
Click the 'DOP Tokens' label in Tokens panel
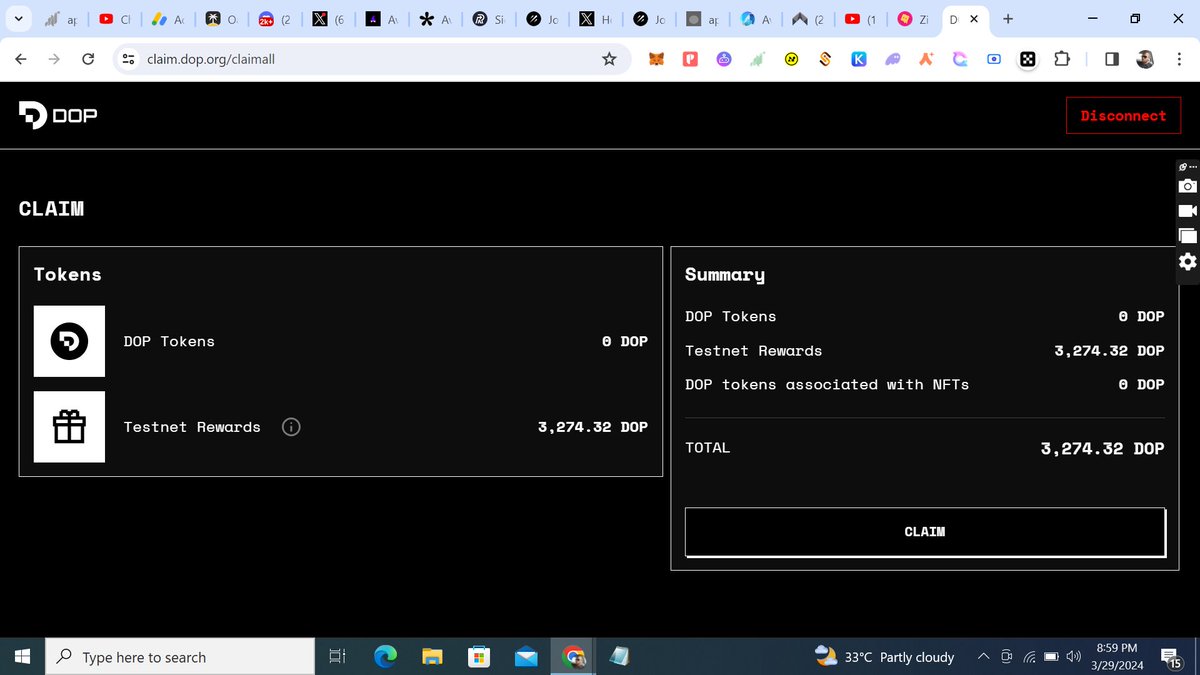[x=169, y=341]
